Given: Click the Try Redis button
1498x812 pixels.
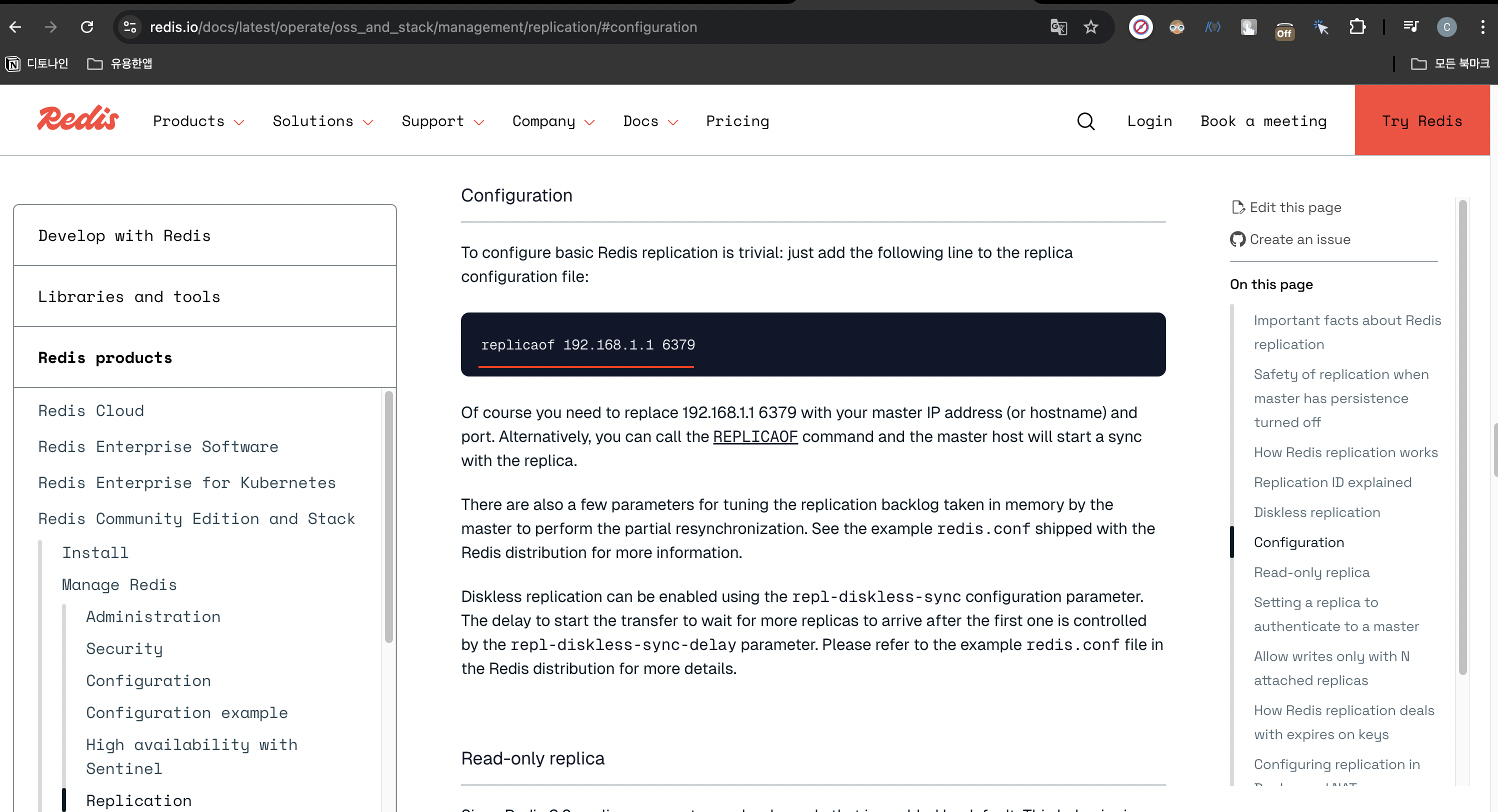Looking at the screenshot, I should click(x=1421, y=121).
